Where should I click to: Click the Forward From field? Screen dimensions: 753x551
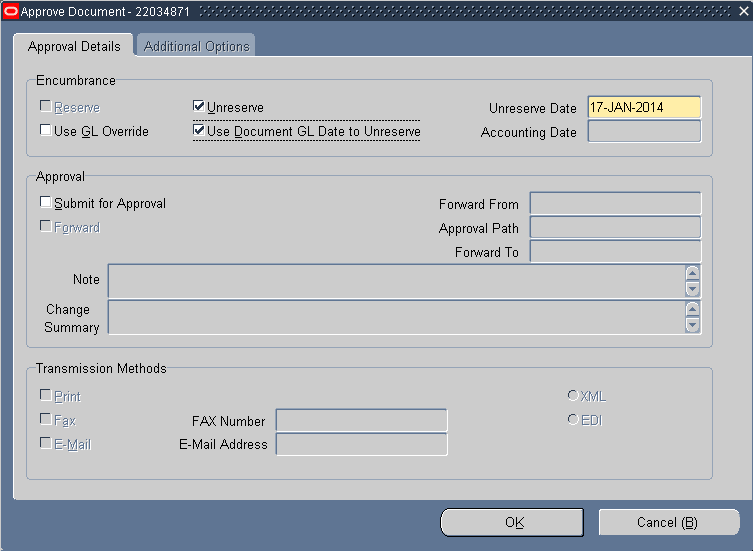pyautogui.click(x=615, y=203)
